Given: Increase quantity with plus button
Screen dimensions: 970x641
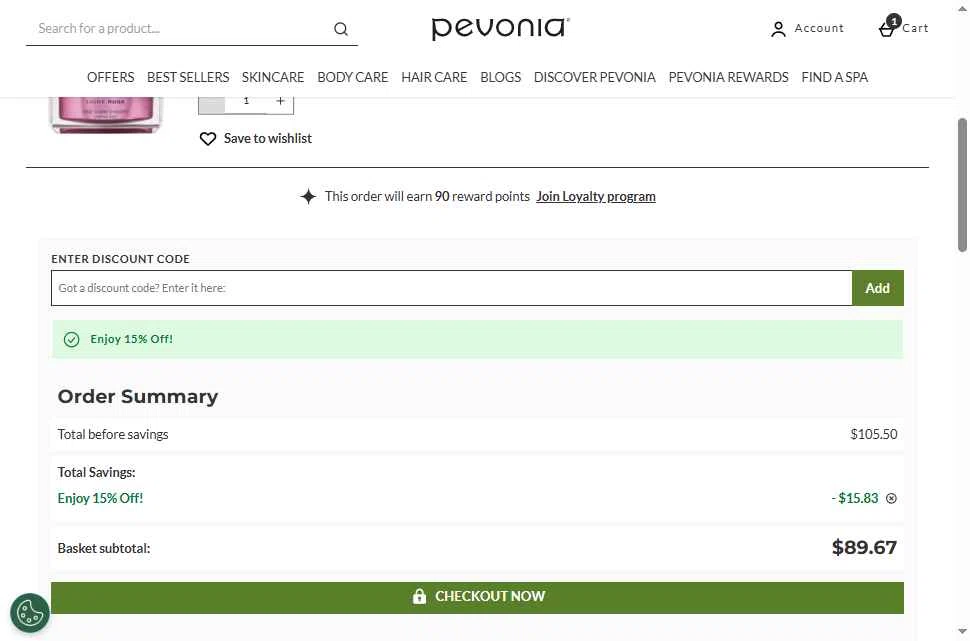Looking at the screenshot, I should [x=280, y=101].
